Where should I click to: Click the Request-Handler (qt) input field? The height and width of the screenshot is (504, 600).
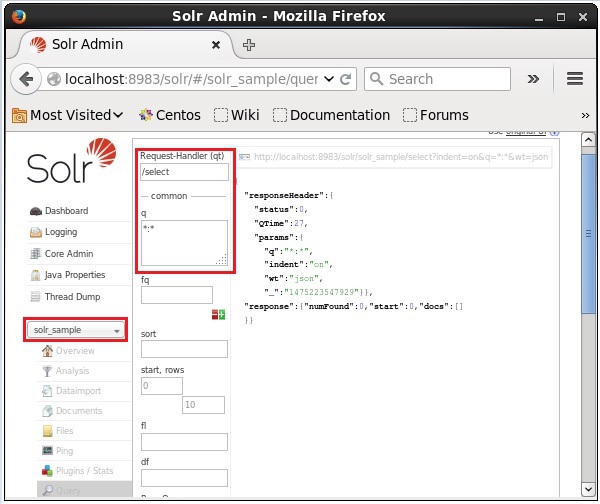point(184,171)
